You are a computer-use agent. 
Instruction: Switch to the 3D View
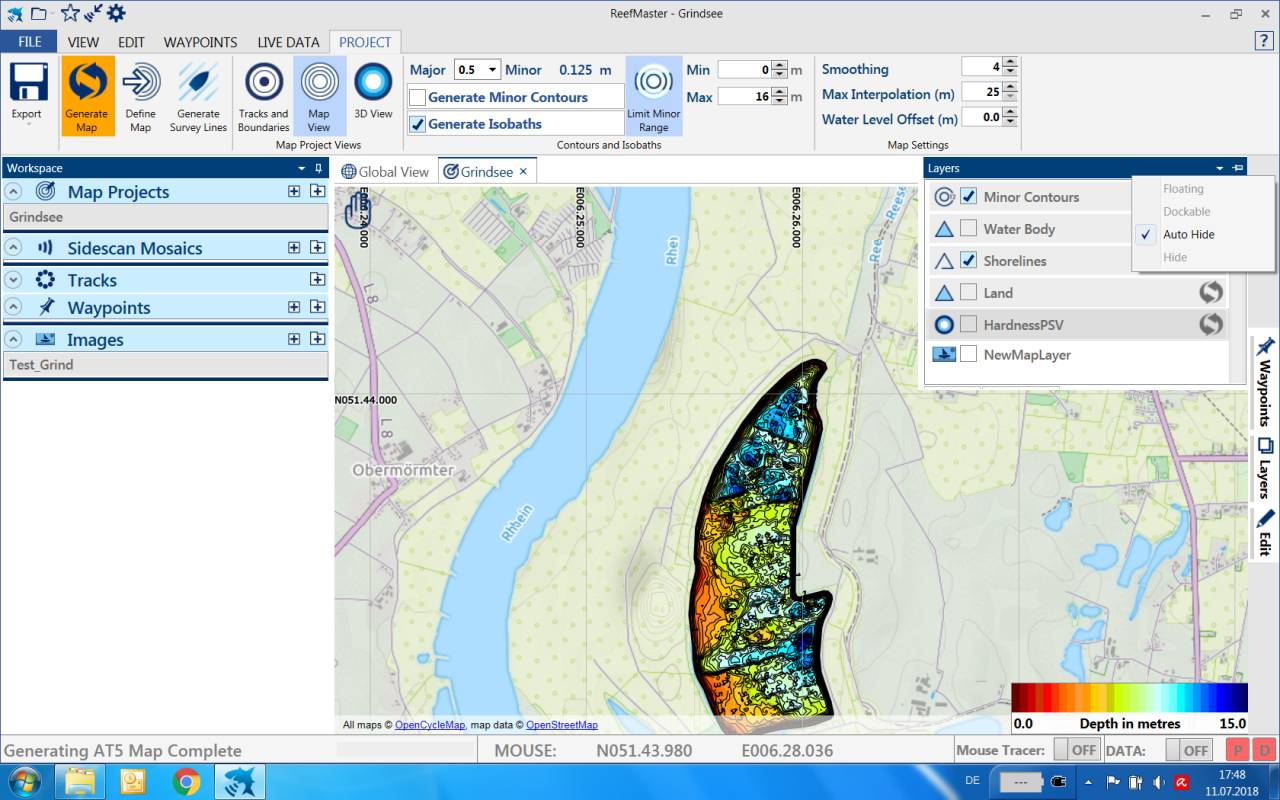click(x=373, y=82)
